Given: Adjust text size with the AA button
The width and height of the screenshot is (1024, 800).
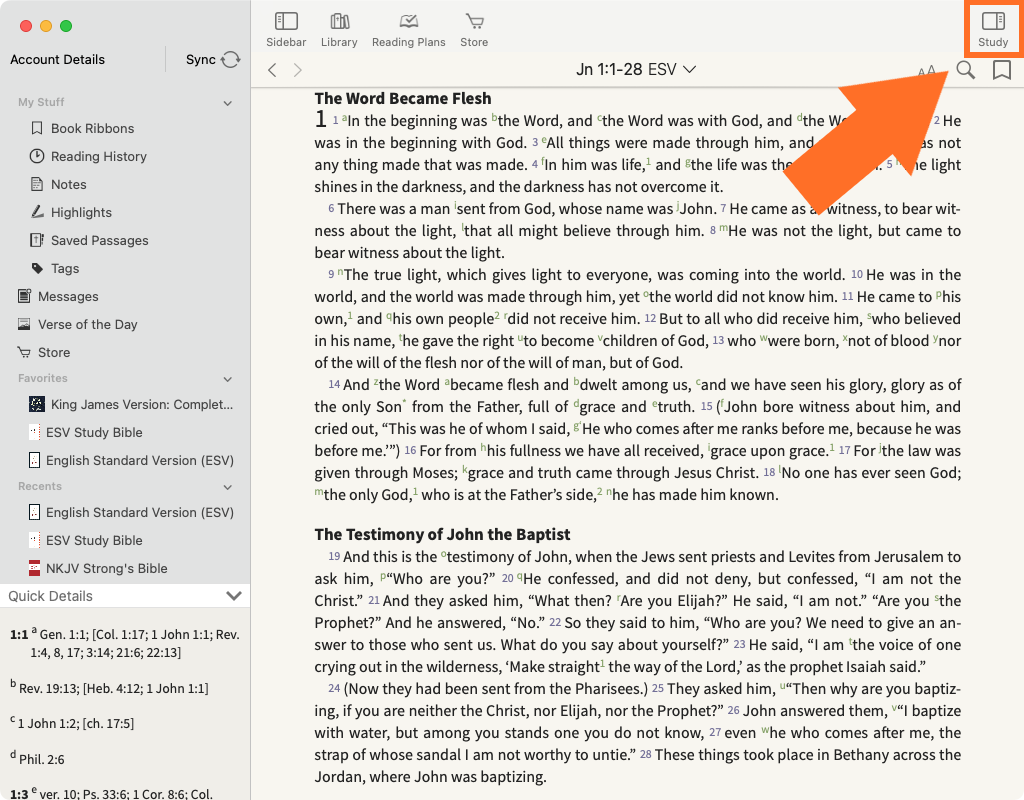Looking at the screenshot, I should (927, 71).
